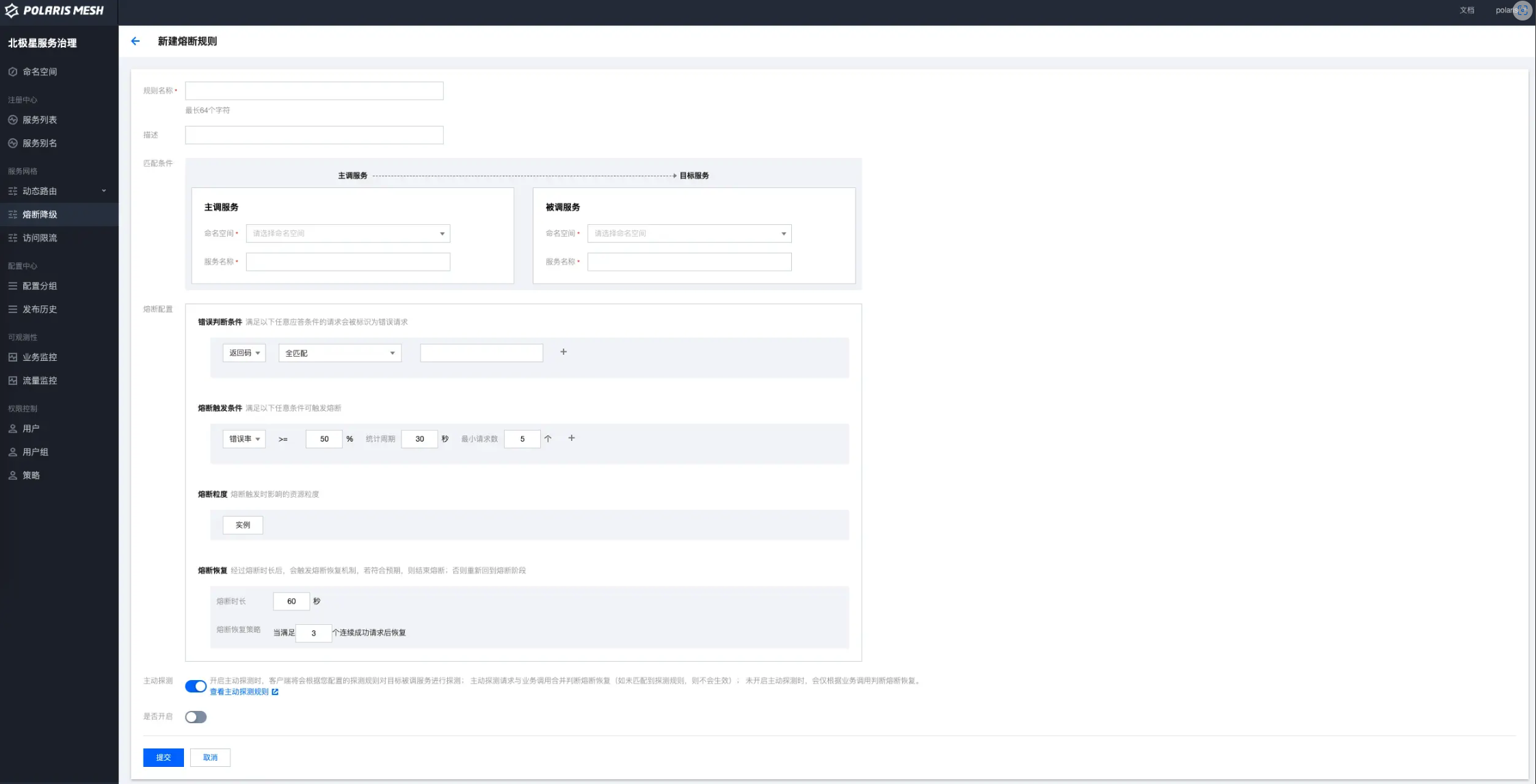
Task: Expand the 动态路由 sidebar menu
Action: point(59,191)
